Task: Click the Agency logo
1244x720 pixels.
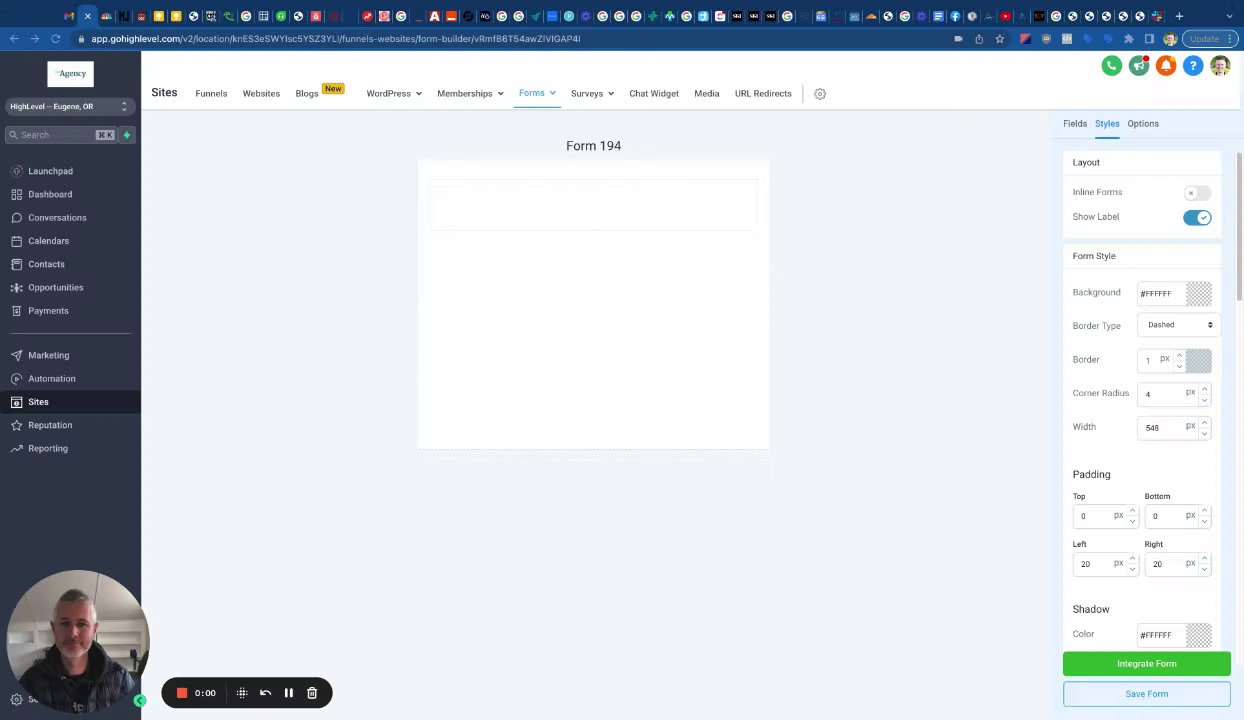Action: (70, 74)
